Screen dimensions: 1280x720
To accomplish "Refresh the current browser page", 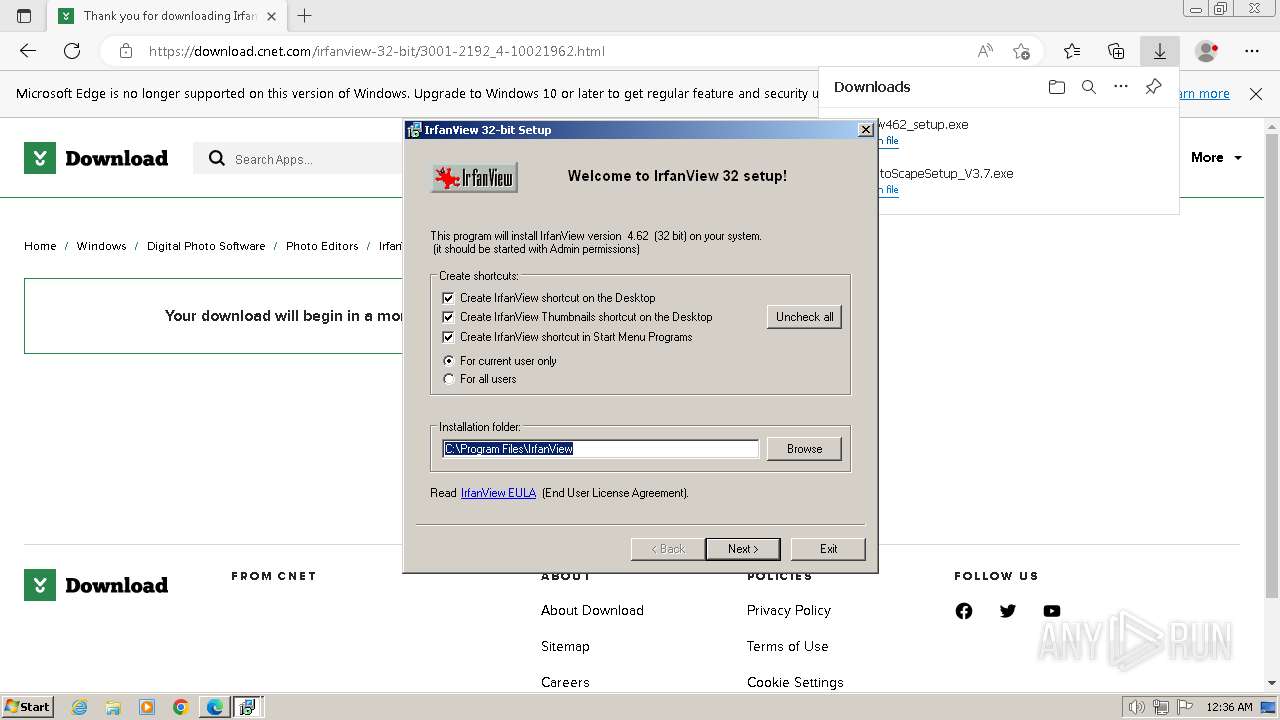I will [x=72, y=51].
